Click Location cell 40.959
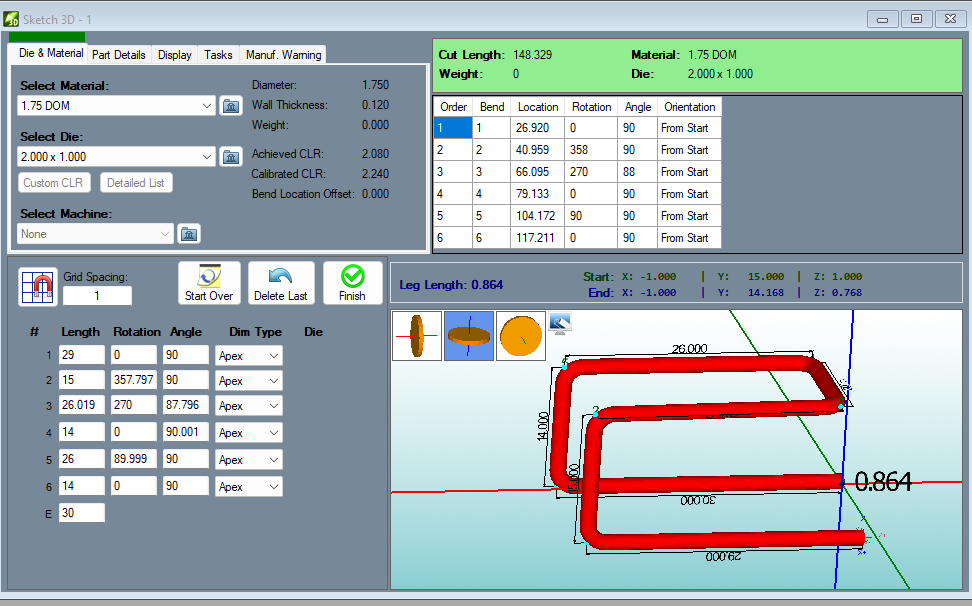972x606 pixels. point(538,150)
